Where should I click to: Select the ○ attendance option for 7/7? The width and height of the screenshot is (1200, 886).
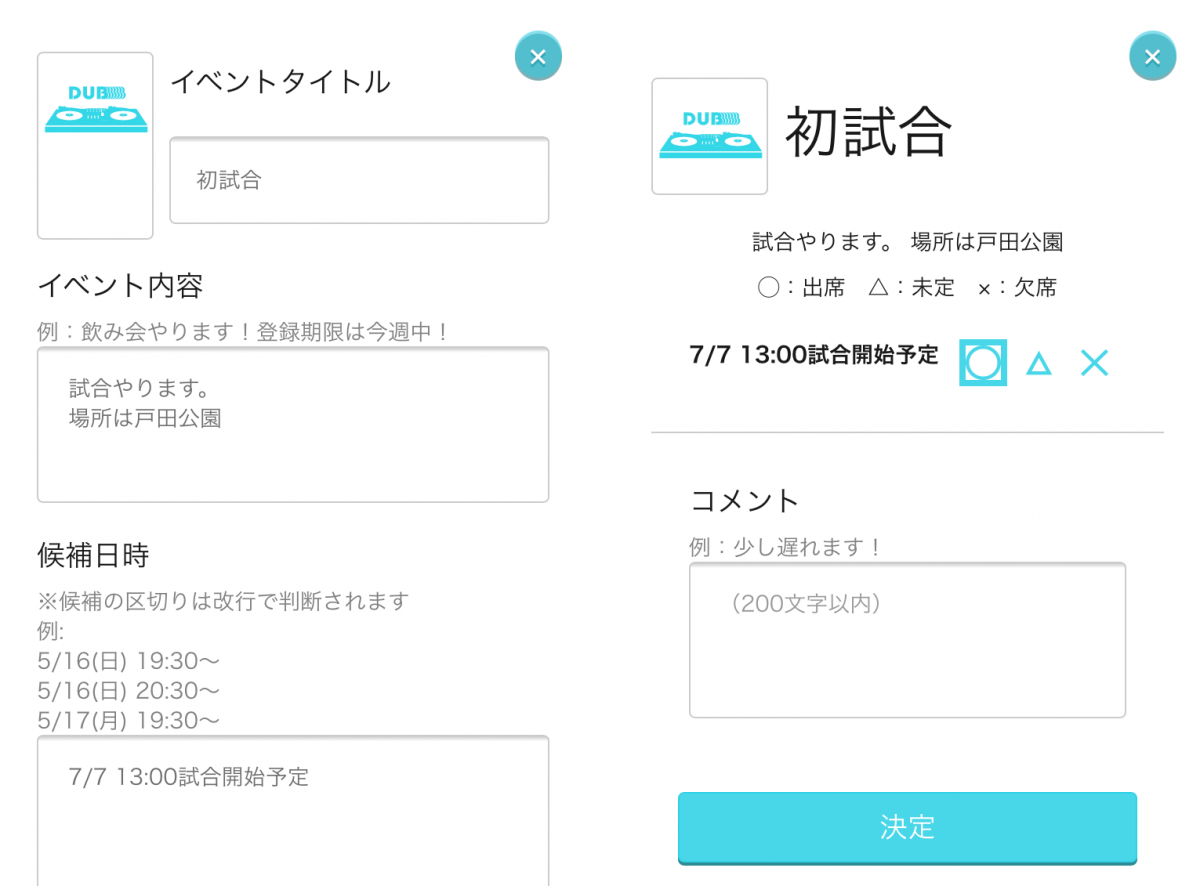[983, 362]
